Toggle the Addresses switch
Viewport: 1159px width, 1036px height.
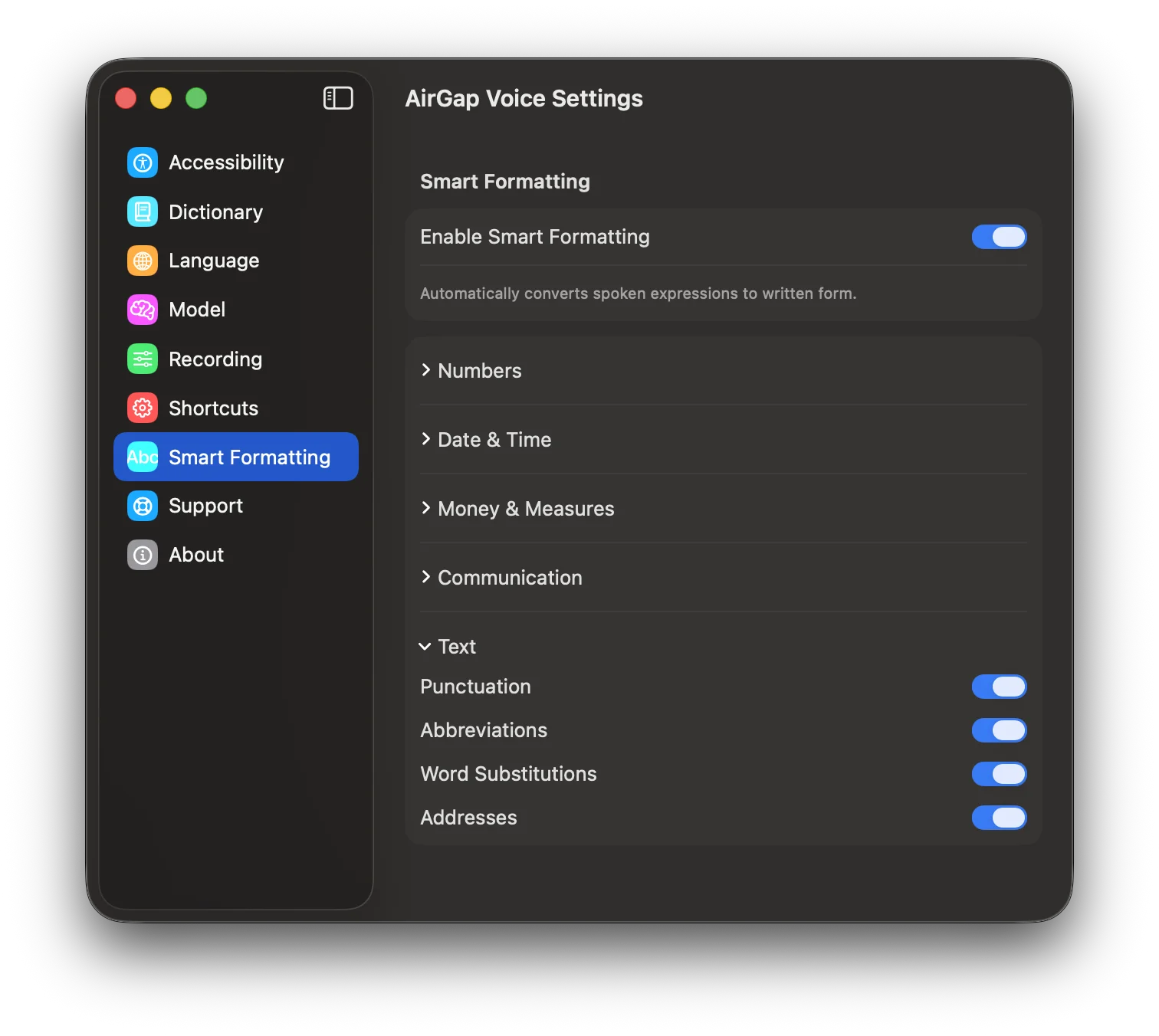(x=999, y=818)
